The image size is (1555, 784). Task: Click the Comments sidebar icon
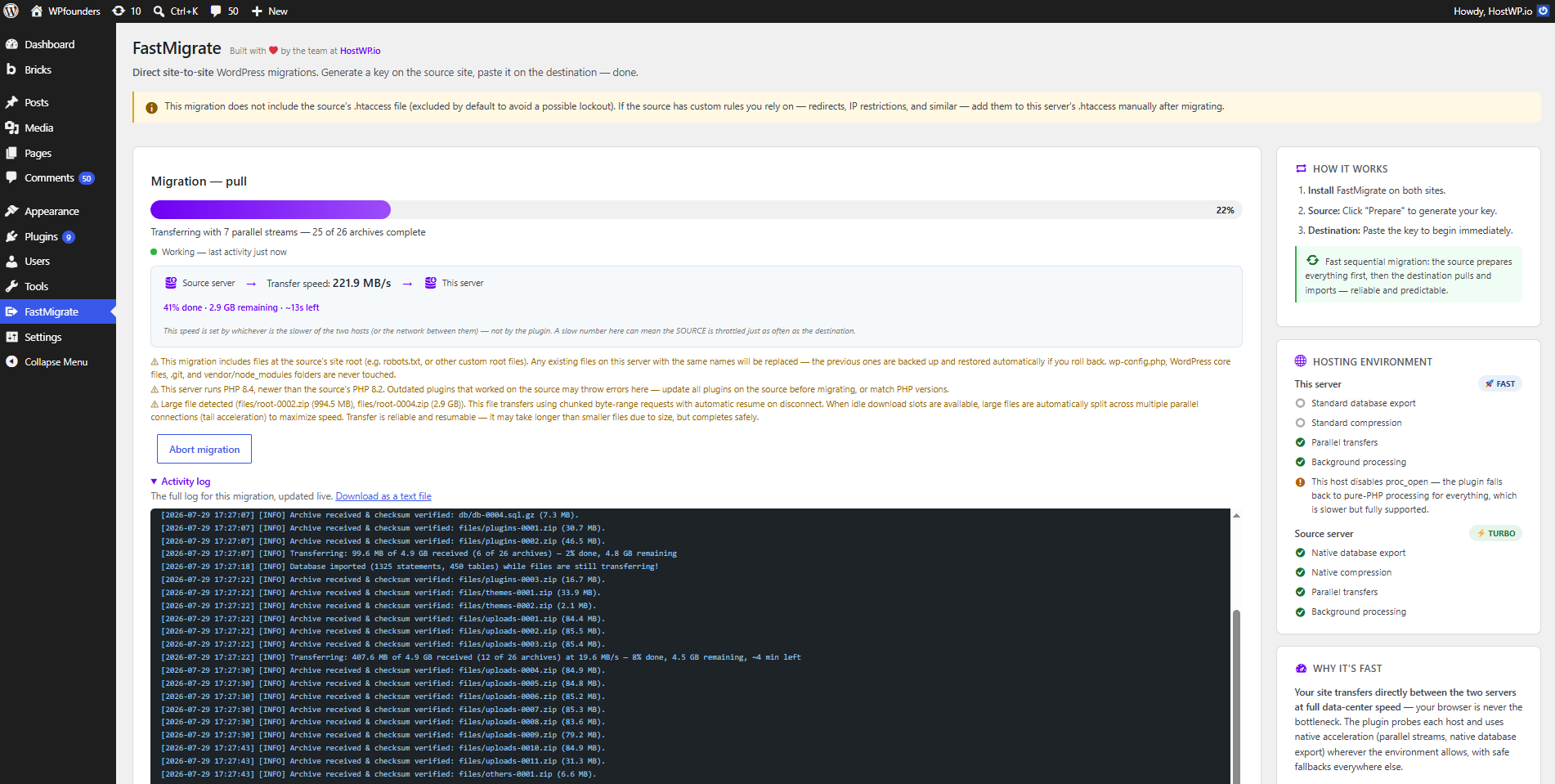11,177
